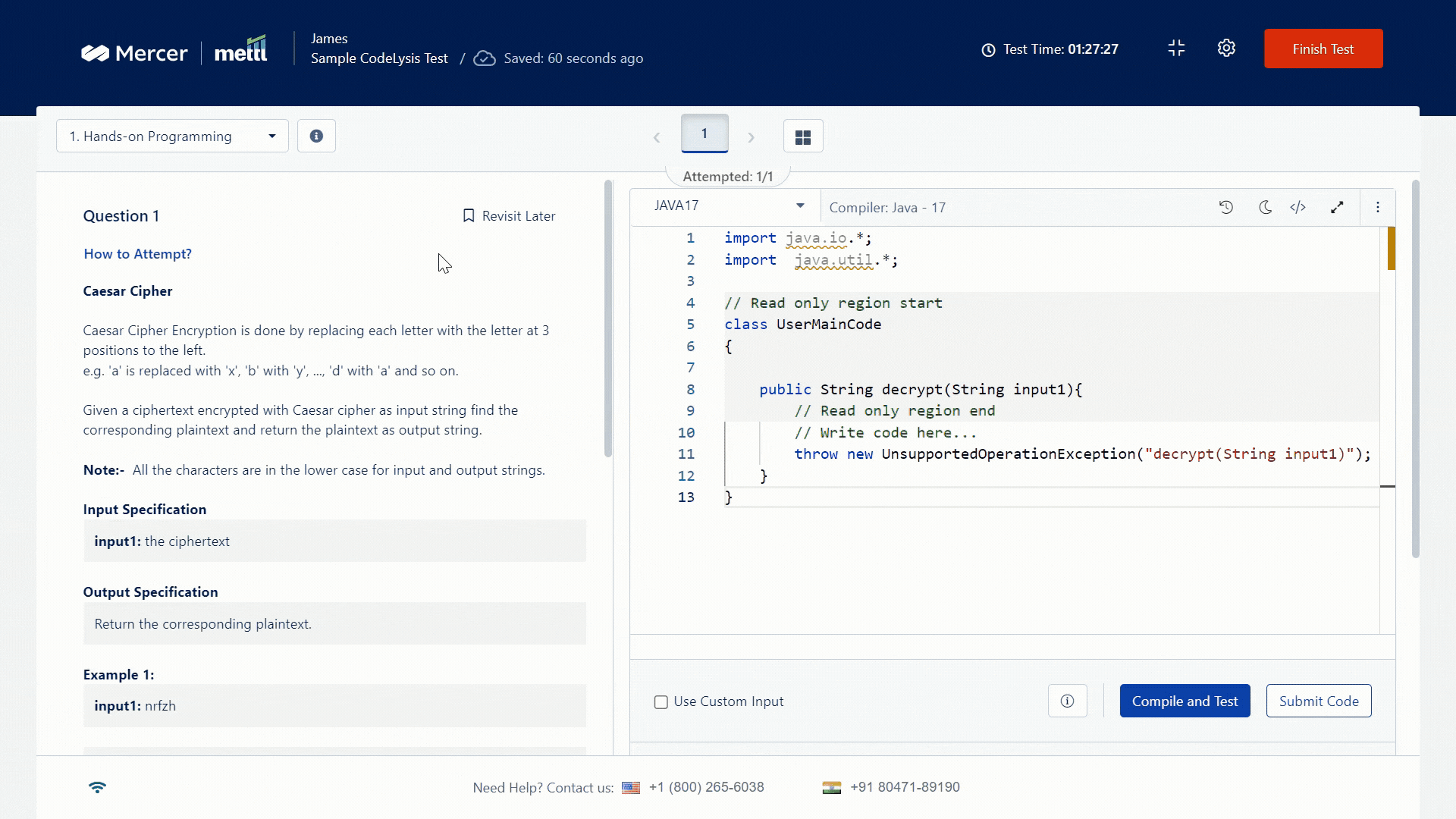Go to previous question arrow
Viewport: 1456px width, 819px height.
pyautogui.click(x=657, y=137)
